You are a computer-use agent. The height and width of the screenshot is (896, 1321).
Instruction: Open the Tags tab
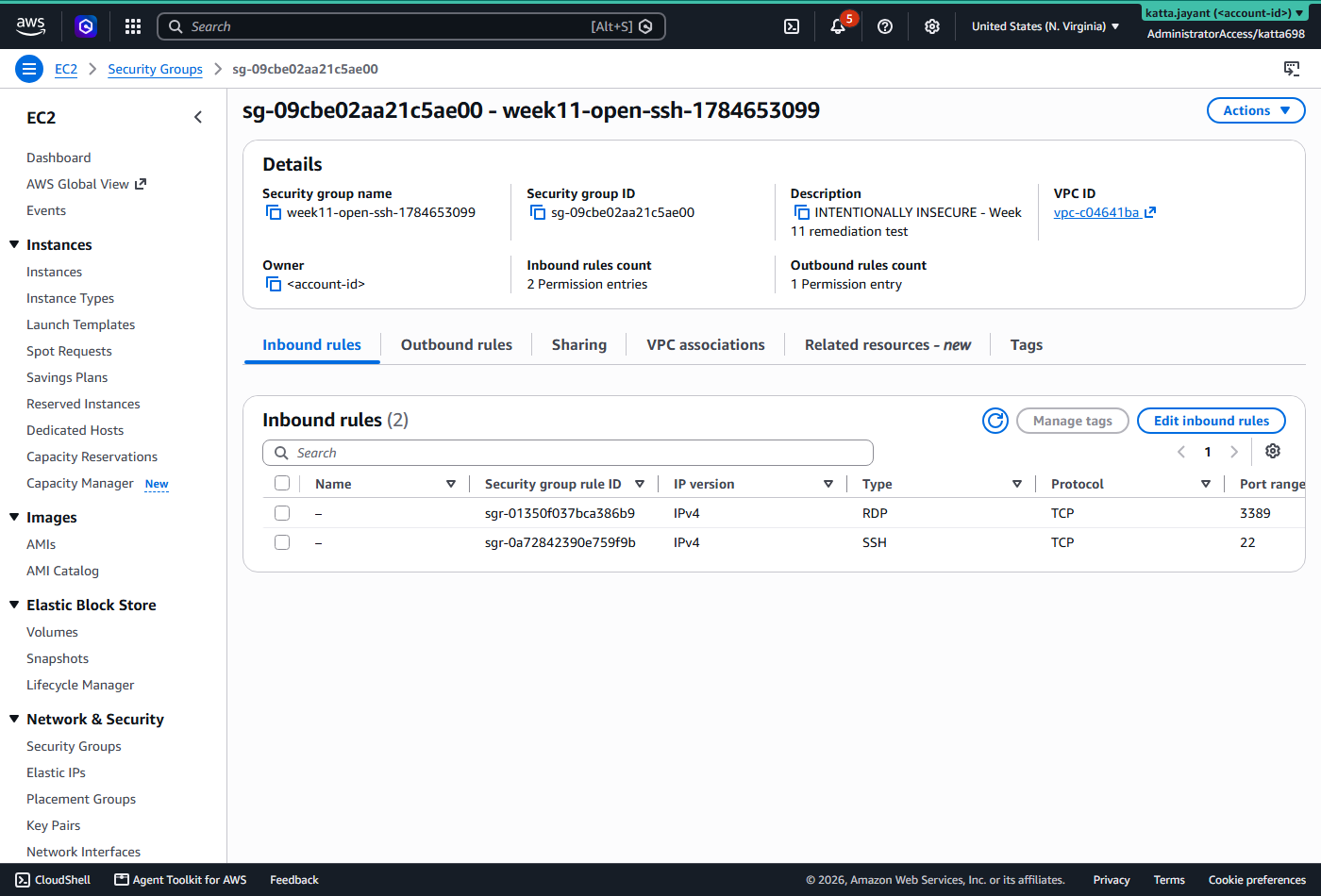1027,345
